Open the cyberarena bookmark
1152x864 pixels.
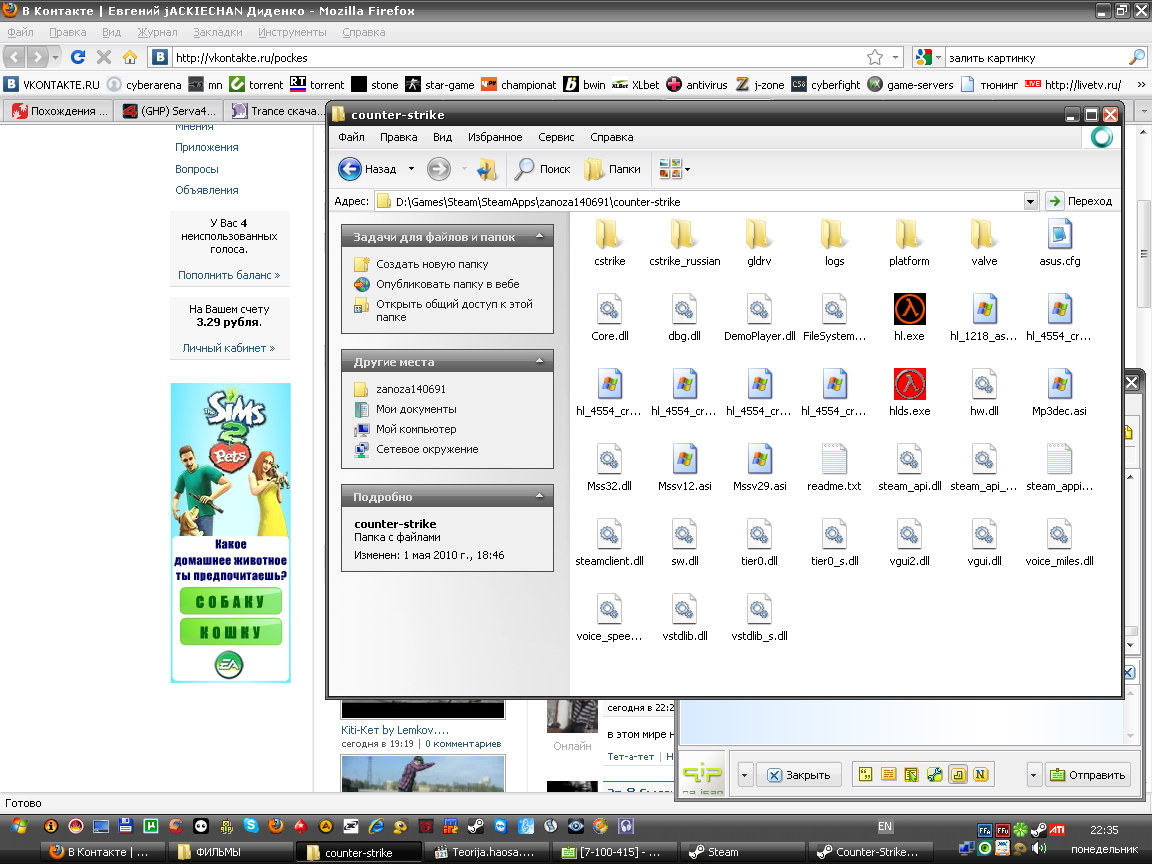coord(144,84)
